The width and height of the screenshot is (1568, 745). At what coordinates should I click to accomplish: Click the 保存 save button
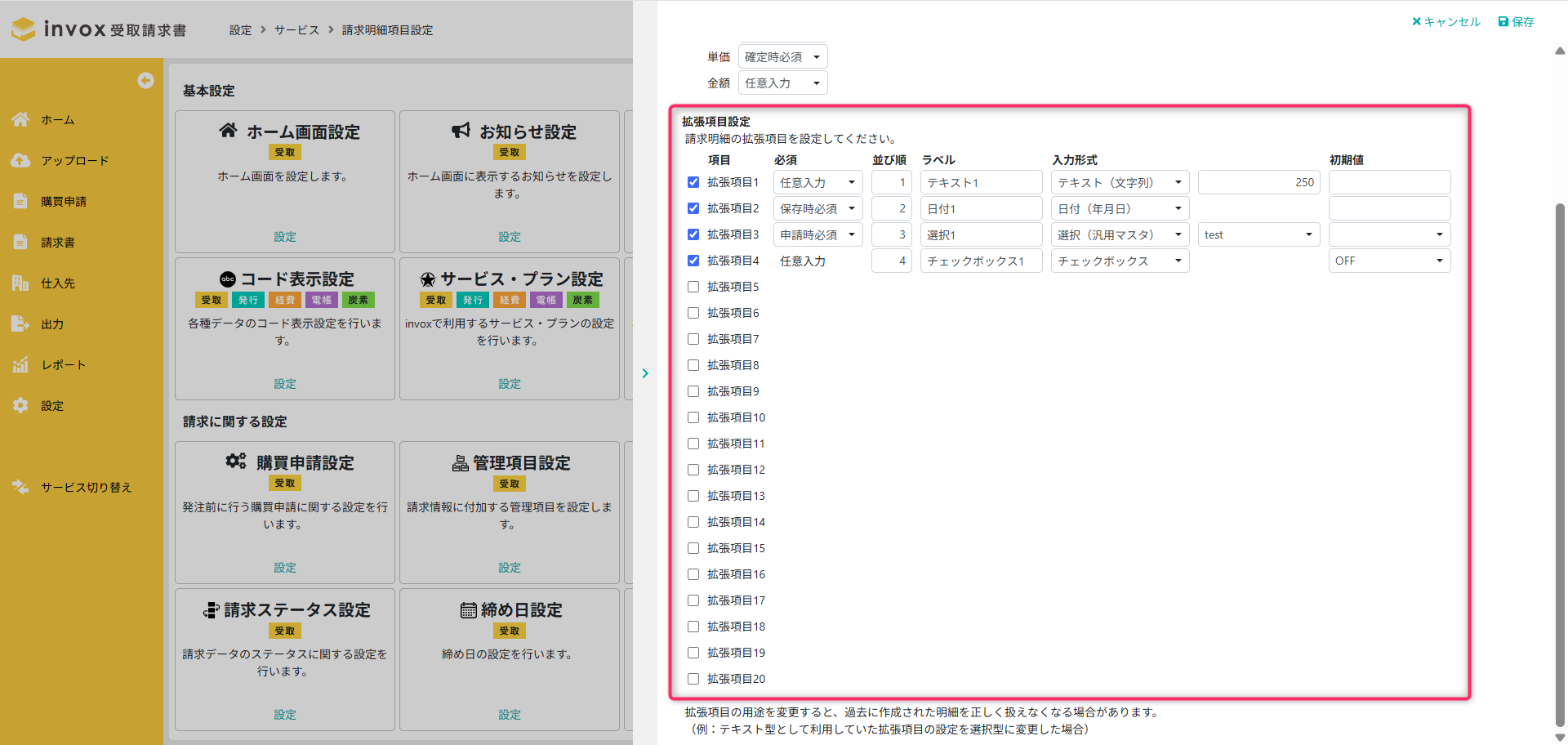[1517, 22]
